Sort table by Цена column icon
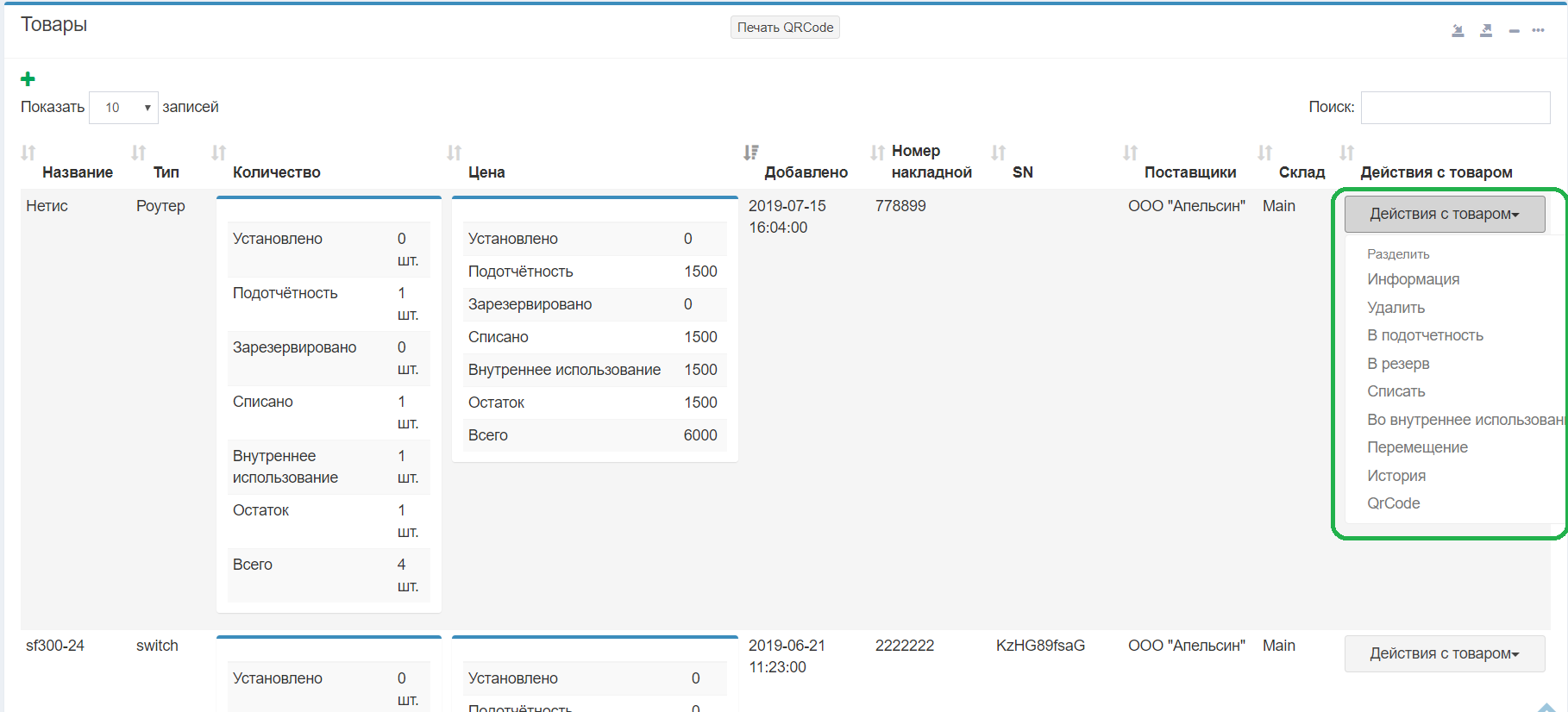Image resolution: width=1568 pixels, height=712 pixels. 455,153
